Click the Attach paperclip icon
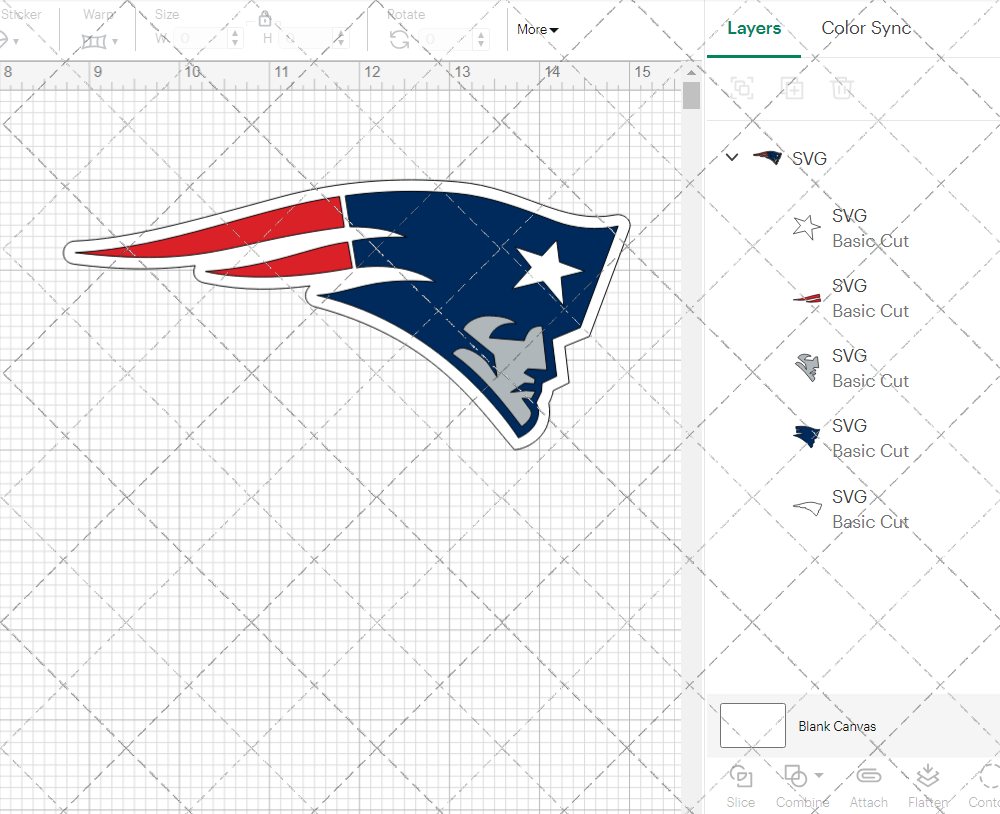The height and width of the screenshot is (814, 1000). coord(868,777)
